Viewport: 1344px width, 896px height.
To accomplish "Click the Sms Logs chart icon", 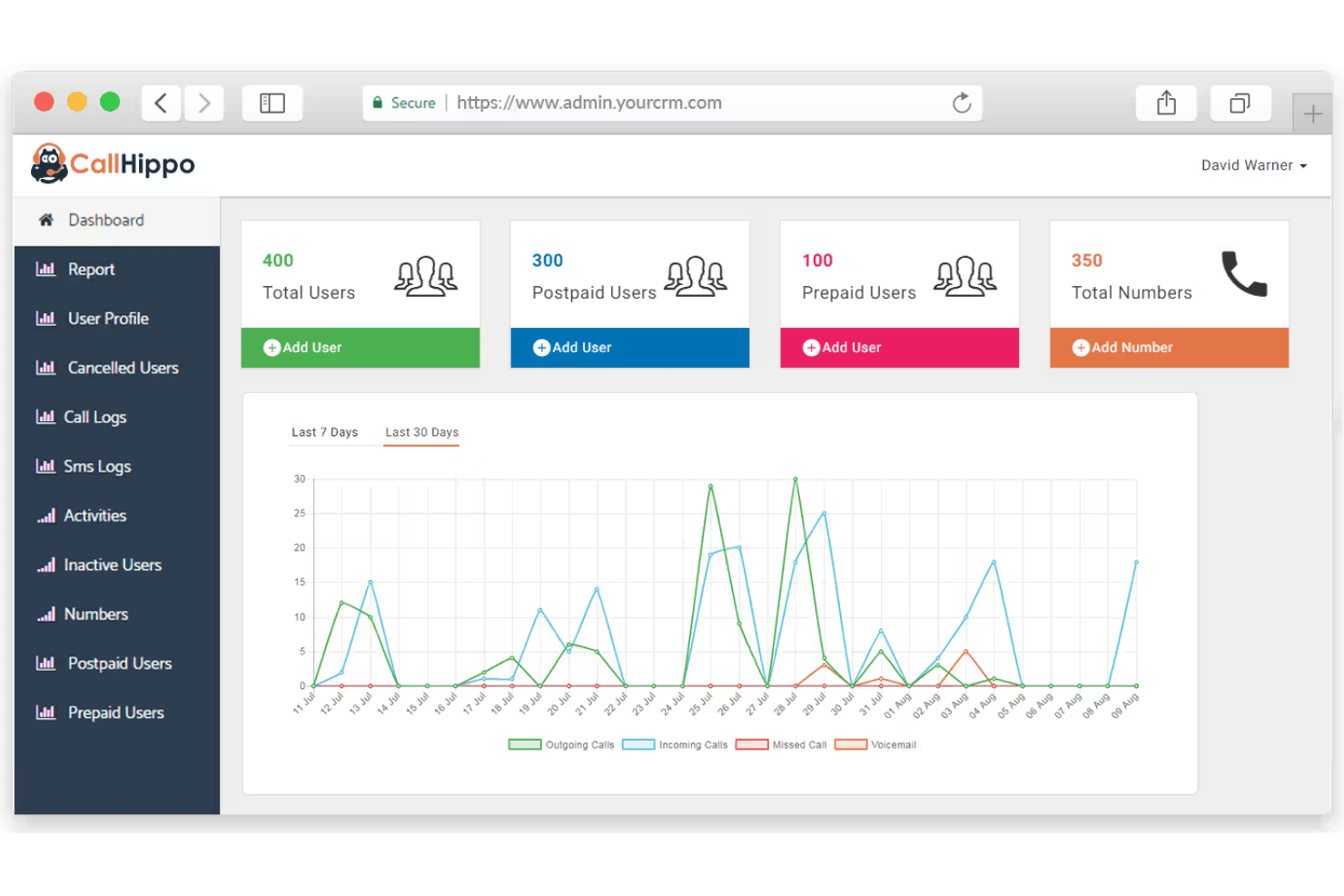I will [45, 466].
